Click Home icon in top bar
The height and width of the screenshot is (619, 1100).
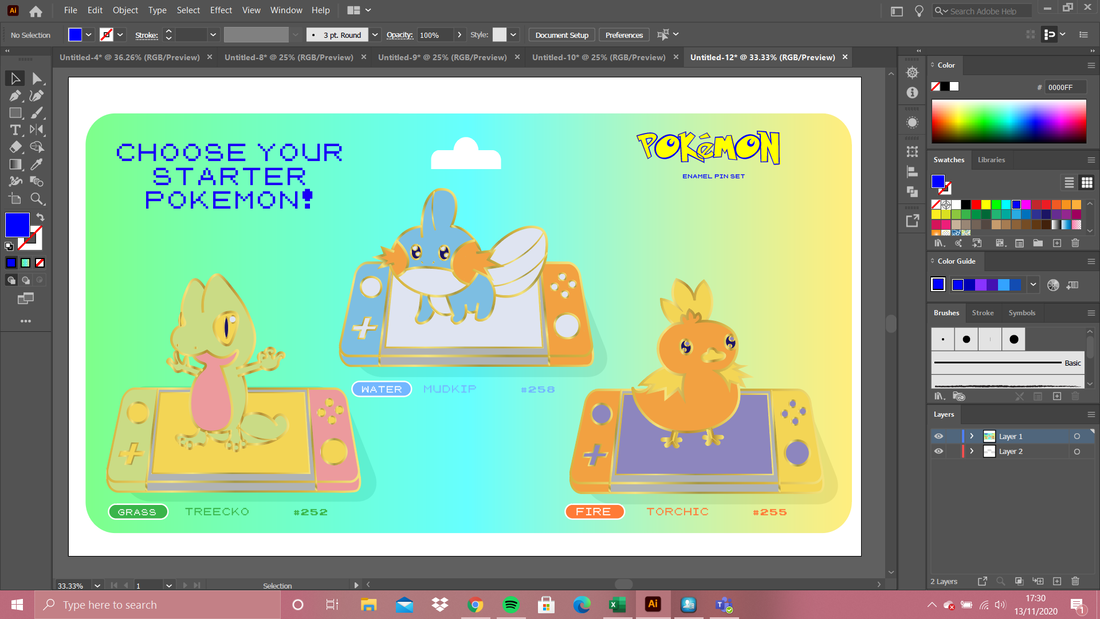pyautogui.click(x=36, y=11)
